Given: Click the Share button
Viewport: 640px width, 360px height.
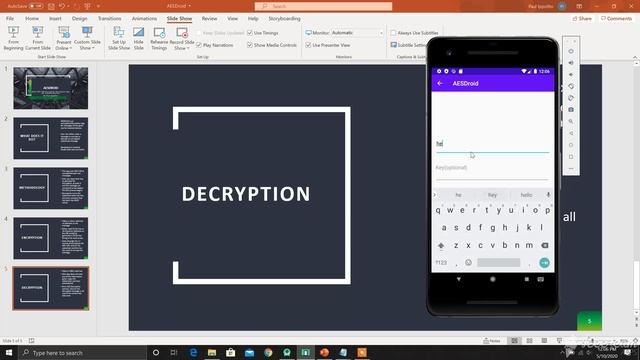Looking at the screenshot, I should (x=582, y=18).
